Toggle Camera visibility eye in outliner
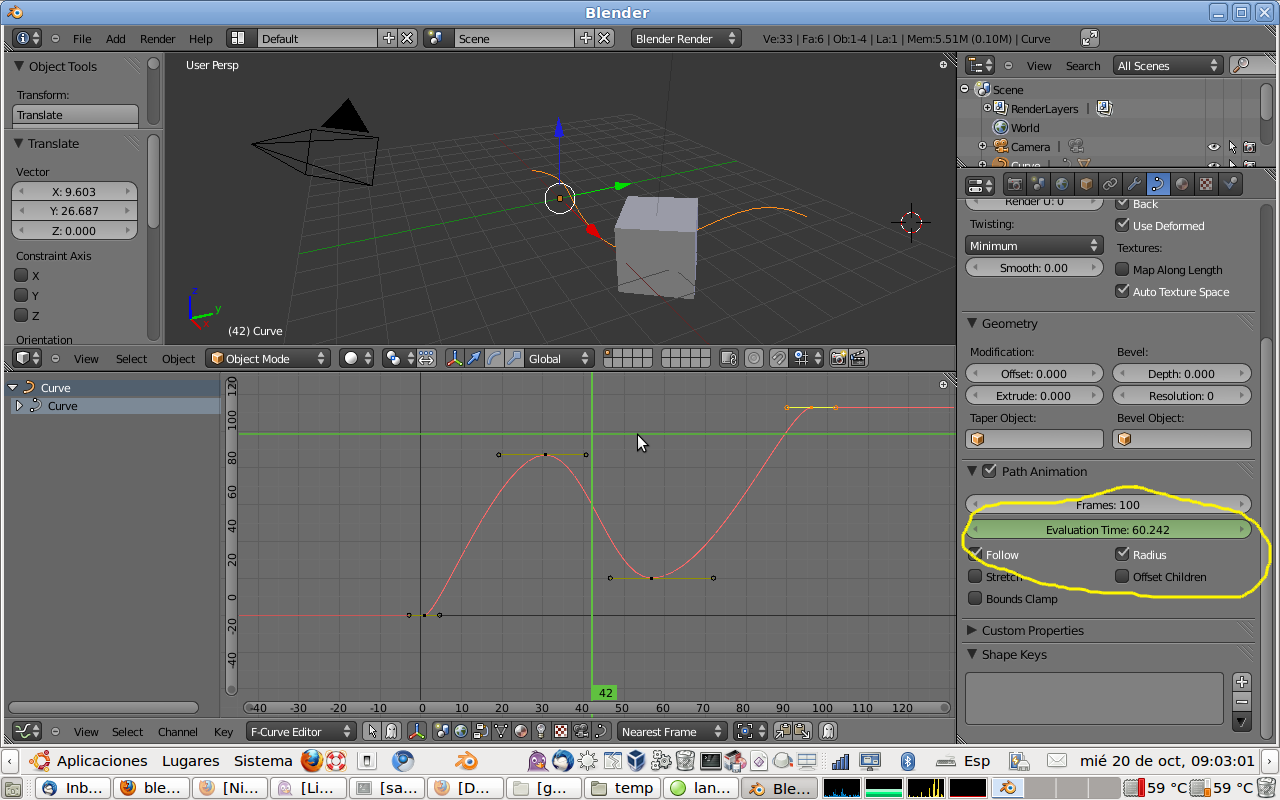1280x800 pixels. click(1214, 147)
